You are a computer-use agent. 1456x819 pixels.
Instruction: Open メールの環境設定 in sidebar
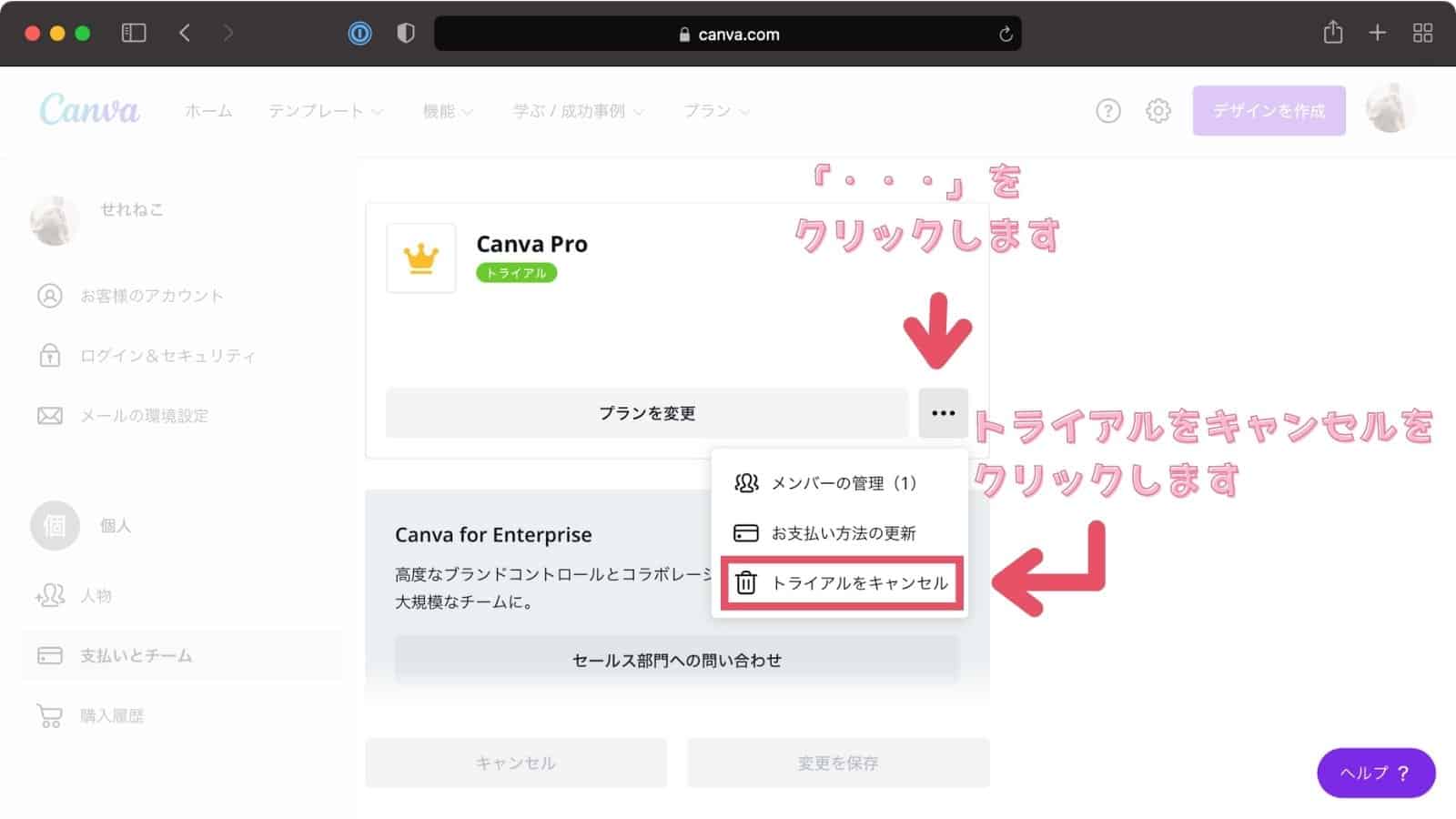click(x=123, y=416)
